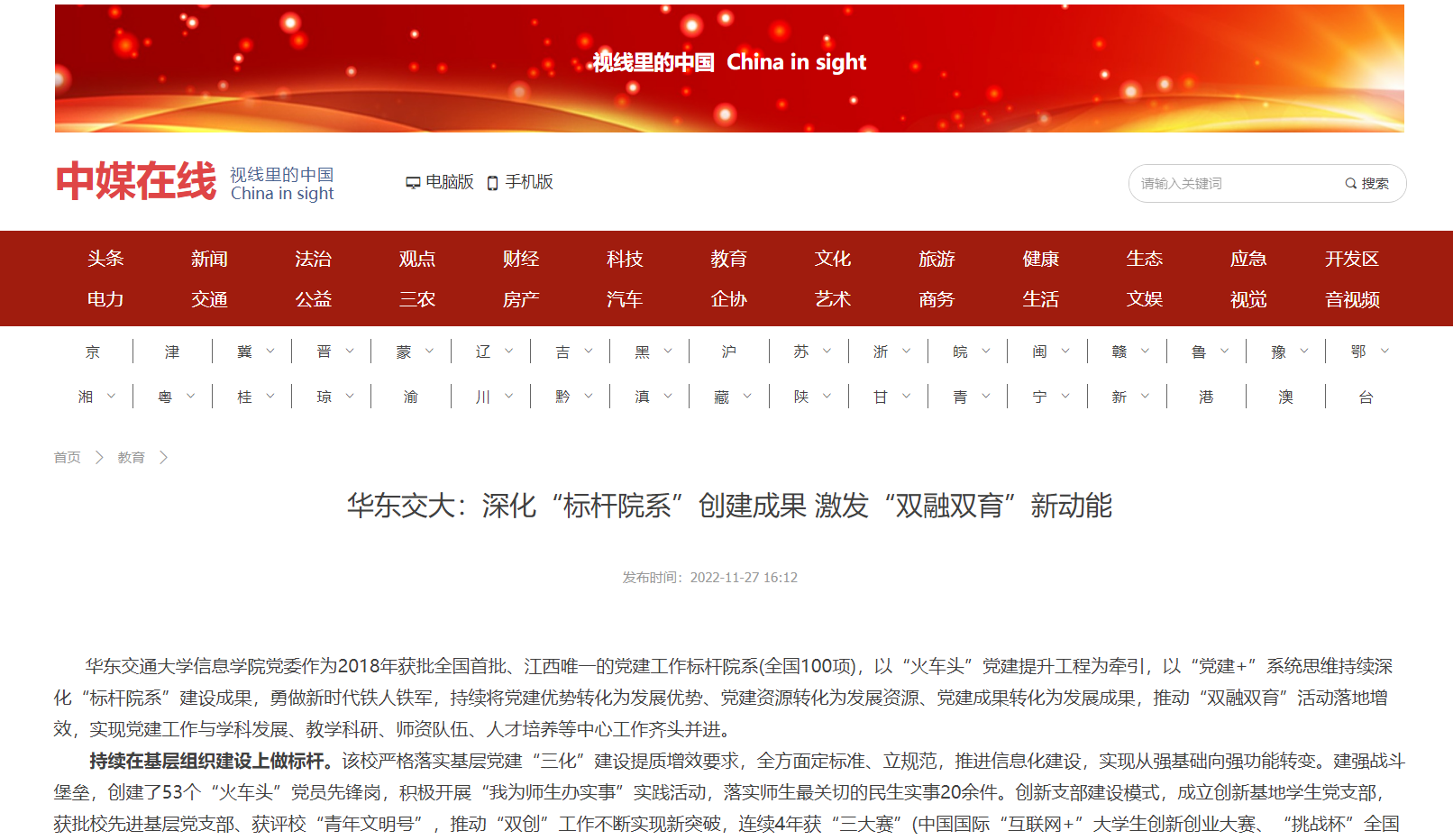The image size is (1453, 840).
Task: Open the 教育 navigation menu item
Action: (728, 260)
